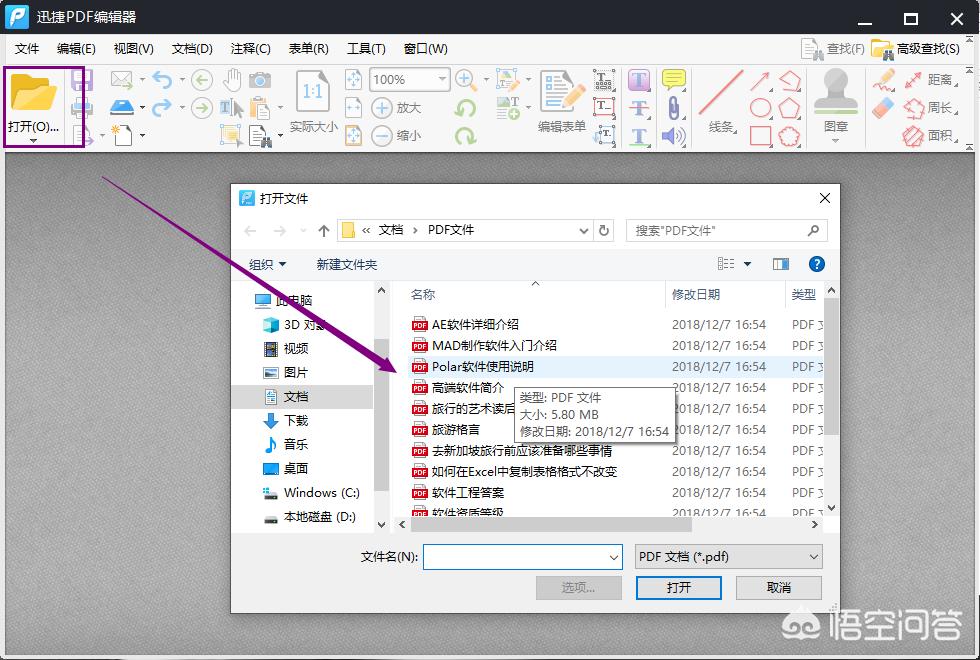The width and height of the screenshot is (980, 660).
Task: Click the 打开 open button
Action: coord(678,588)
